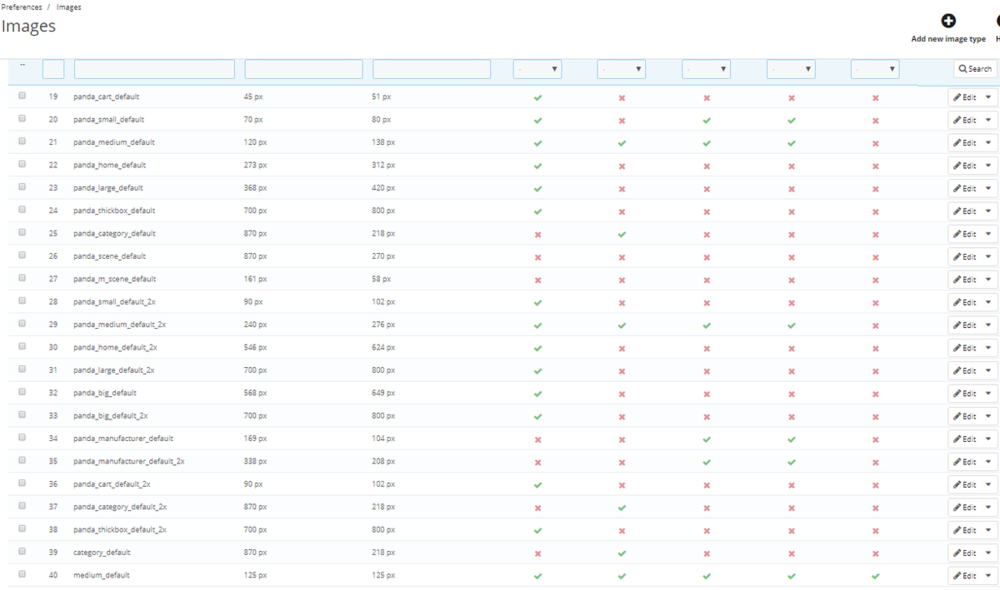The width and height of the screenshot is (1000, 590).
Task: Click the Images breadcrumb link
Action: click(69, 7)
